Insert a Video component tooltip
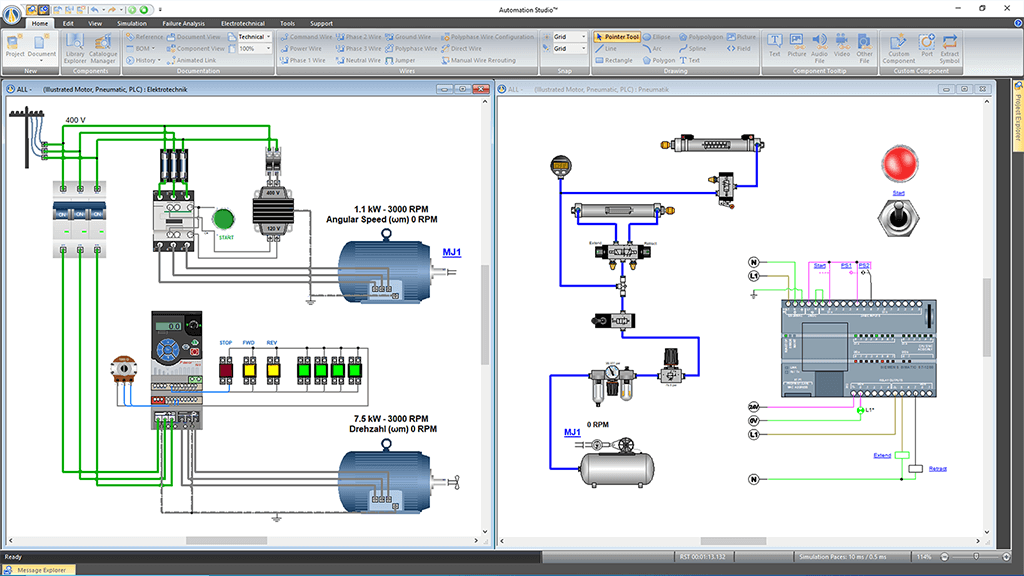The width and height of the screenshot is (1024, 576). tap(842, 42)
